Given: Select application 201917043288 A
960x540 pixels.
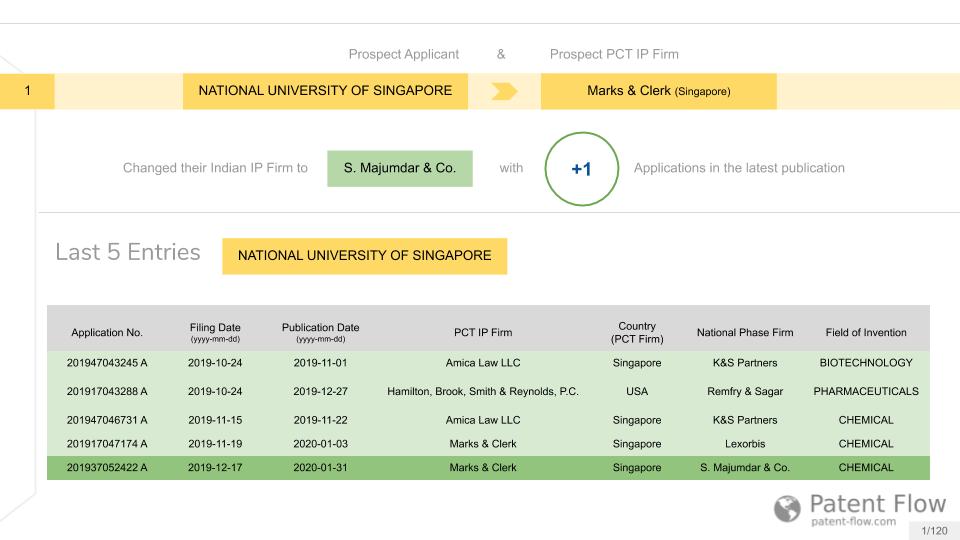Looking at the screenshot, I should pos(107,391).
